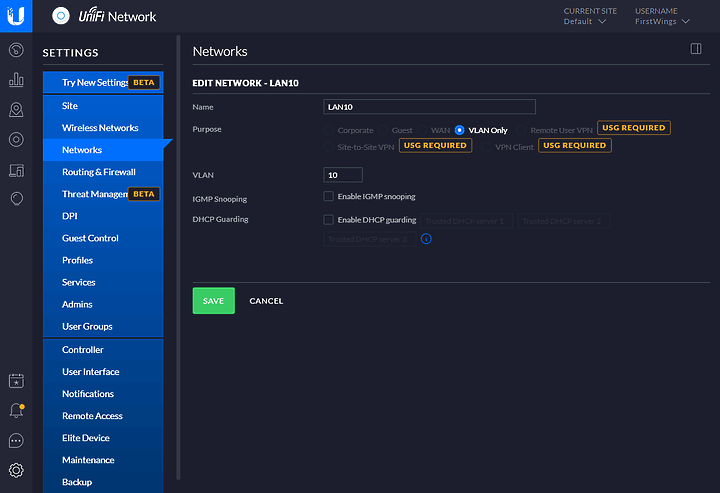Open the Controller settings section

pos(103,349)
